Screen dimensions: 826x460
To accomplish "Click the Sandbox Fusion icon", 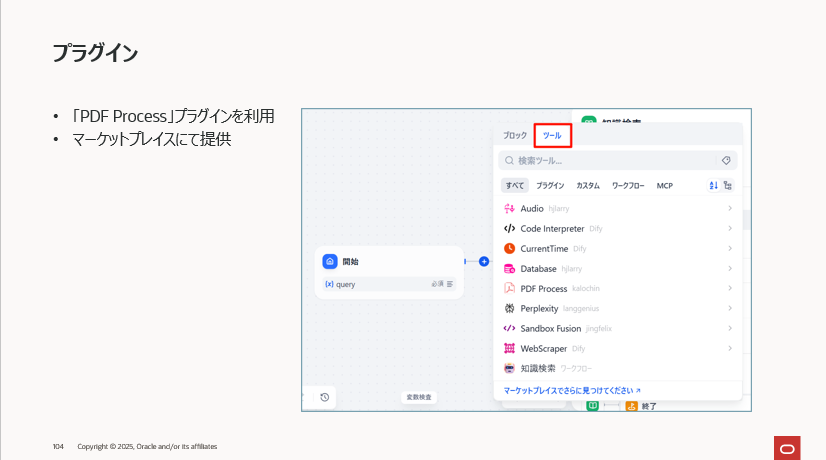I will point(509,328).
